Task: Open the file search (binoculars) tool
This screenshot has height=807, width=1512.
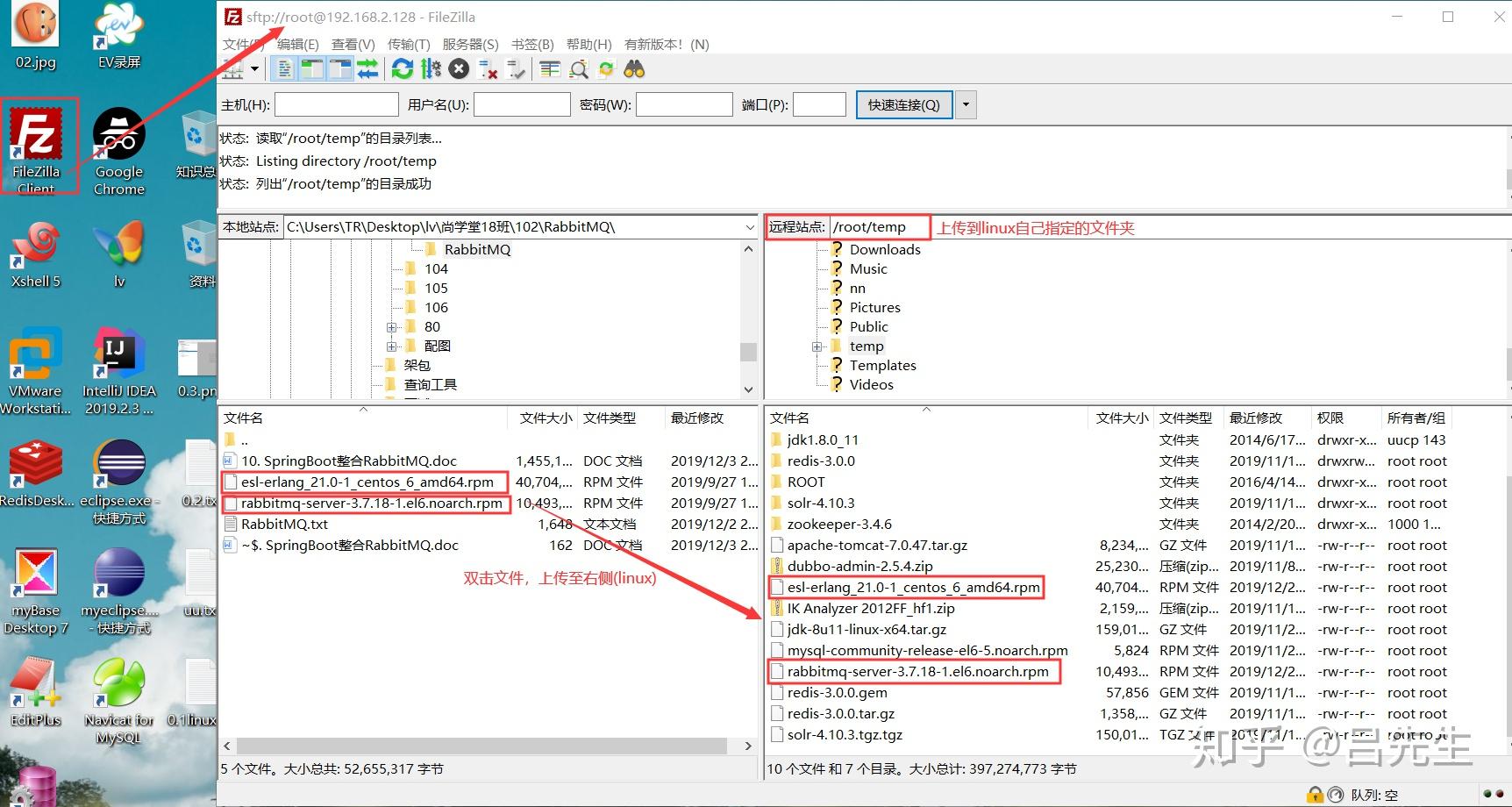Action: 634,68
